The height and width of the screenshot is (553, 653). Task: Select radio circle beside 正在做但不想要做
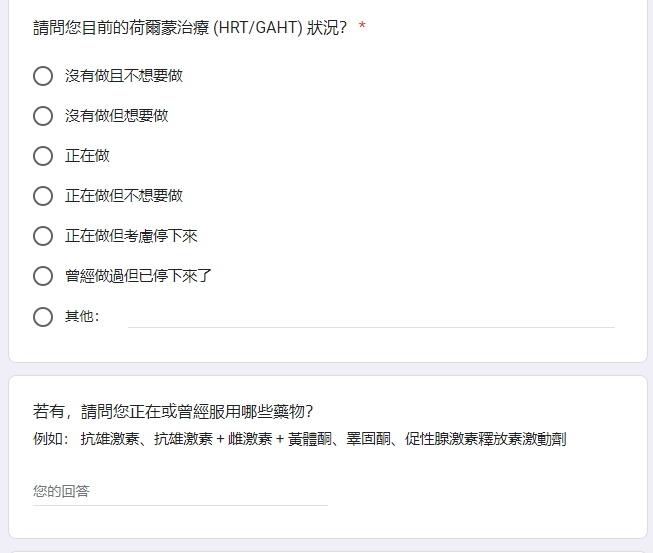[x=43, y=196]
